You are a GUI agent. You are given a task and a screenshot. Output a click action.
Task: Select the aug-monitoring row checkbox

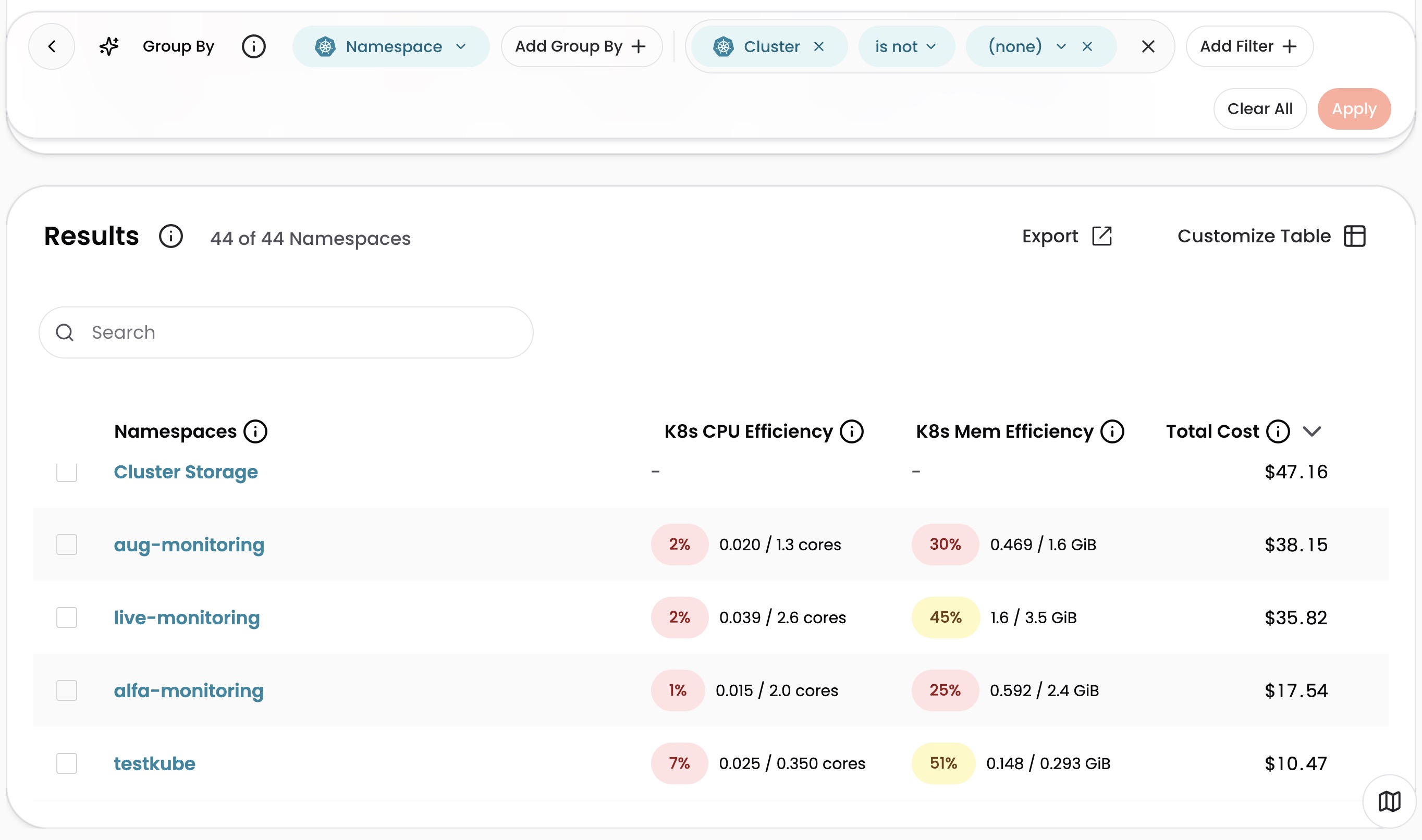click(67, 545)
